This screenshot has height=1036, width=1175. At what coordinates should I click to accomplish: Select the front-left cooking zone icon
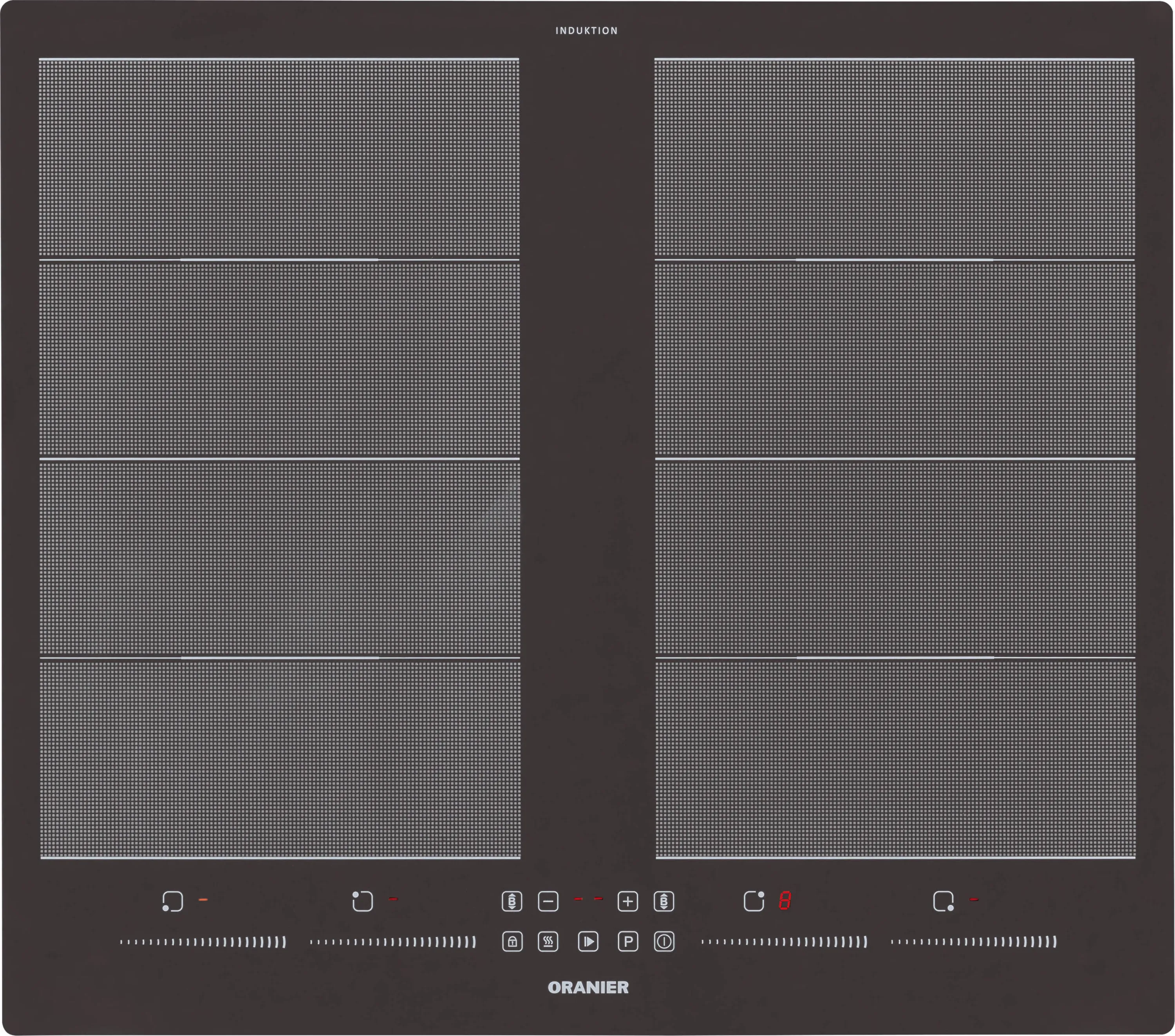pyautogui.click(x=172, y=902)
